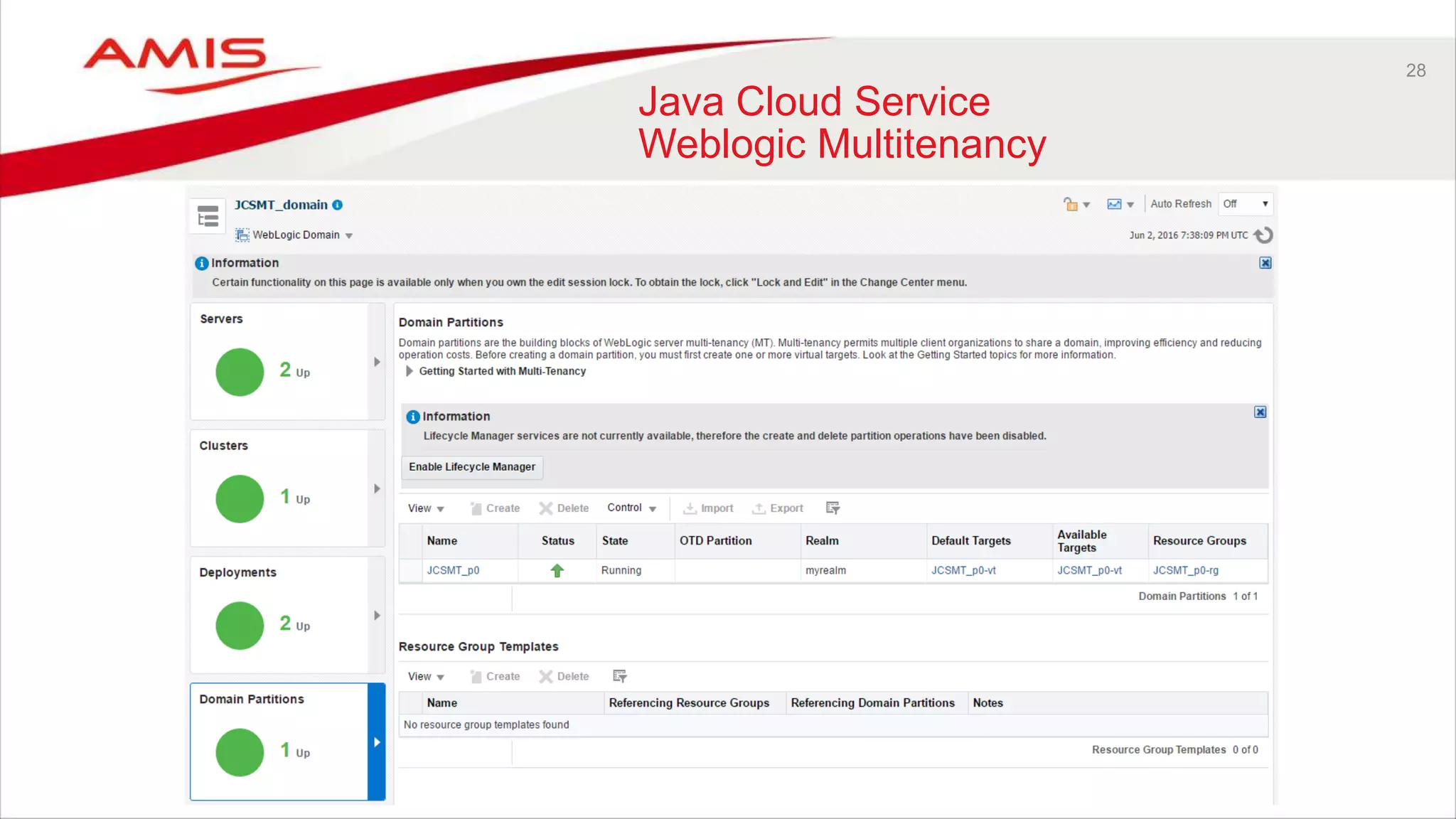Expand the Deployments panel arrow
This screenshot has height=819, width=1456.
(x=377, y=616)
